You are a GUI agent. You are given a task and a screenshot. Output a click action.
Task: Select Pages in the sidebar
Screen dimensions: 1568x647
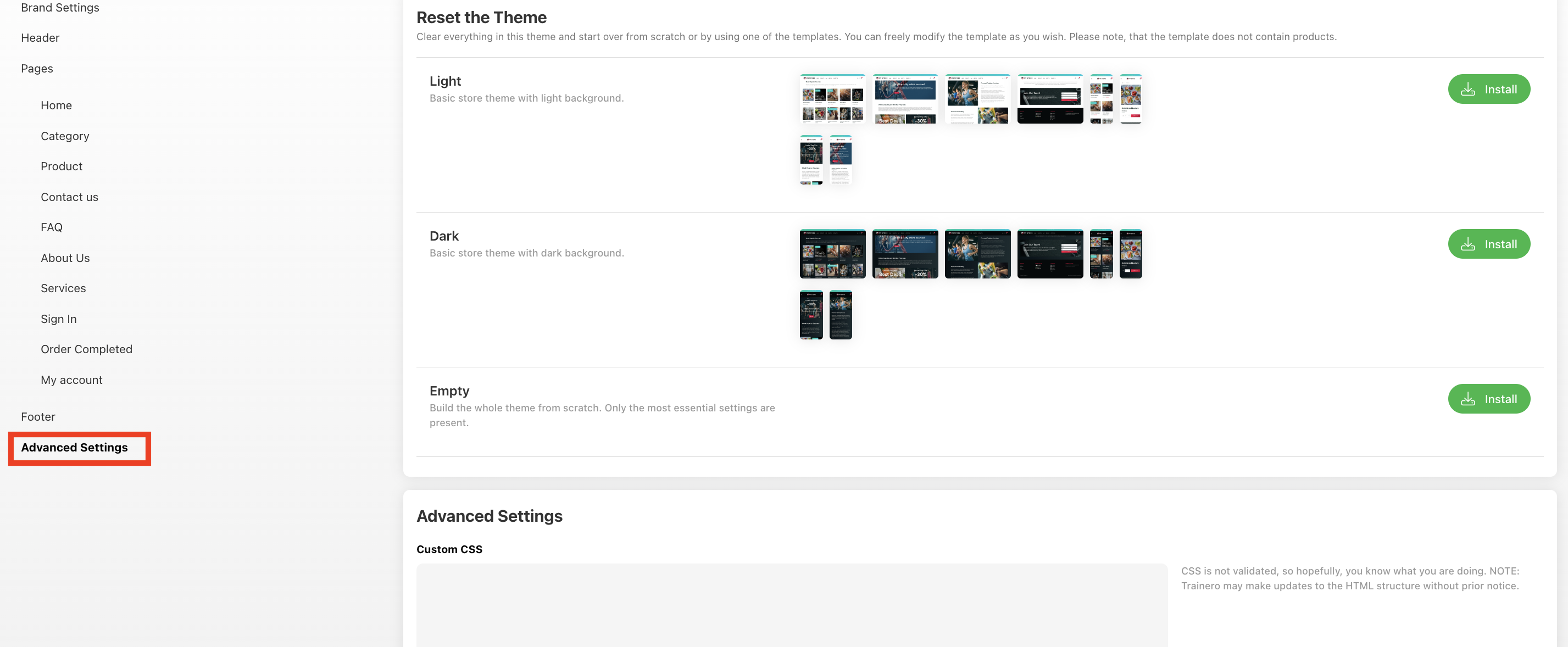[36, 68]
